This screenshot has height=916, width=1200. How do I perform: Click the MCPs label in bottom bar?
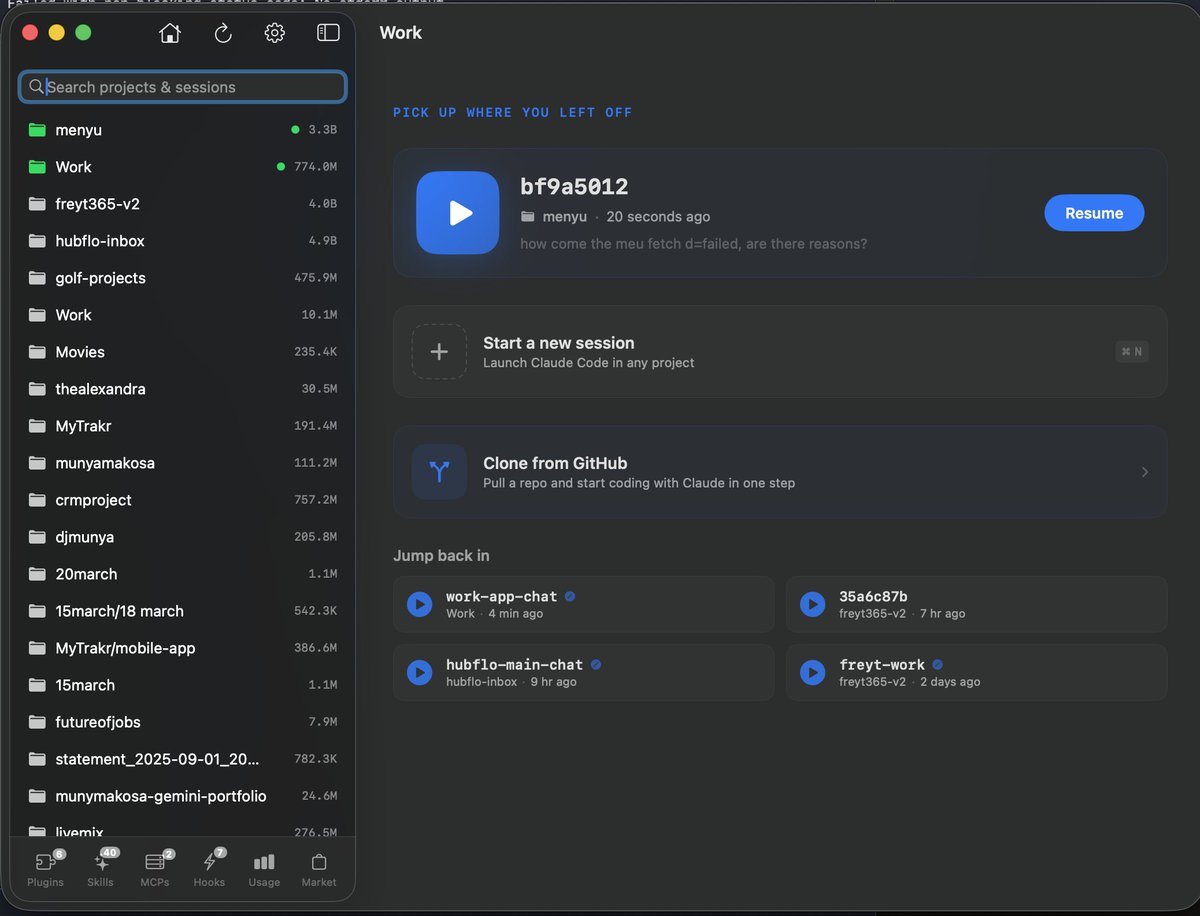pyautogui.click(x=154, y=882)
